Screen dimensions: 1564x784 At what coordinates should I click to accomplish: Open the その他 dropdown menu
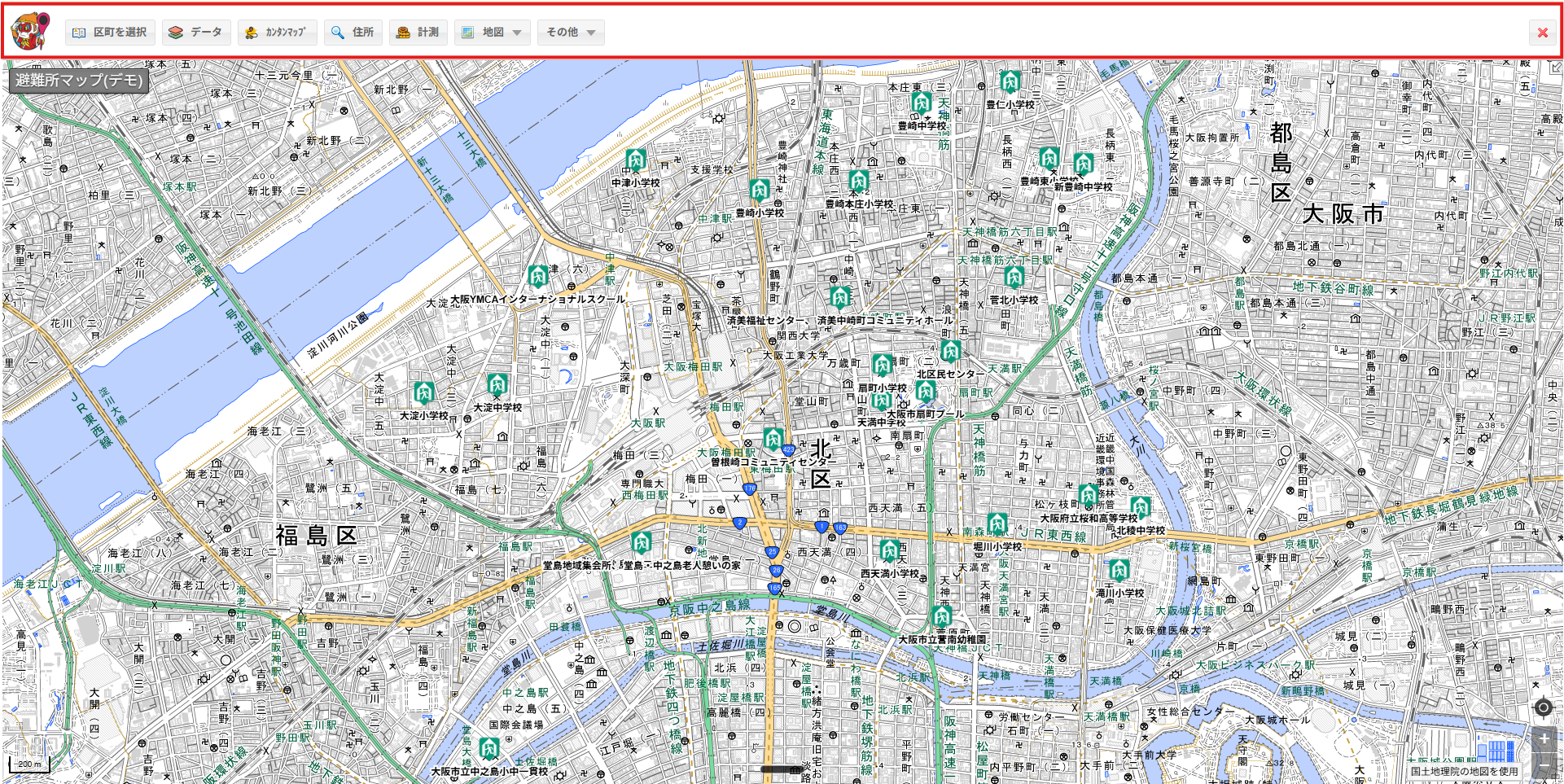[571, 33]
